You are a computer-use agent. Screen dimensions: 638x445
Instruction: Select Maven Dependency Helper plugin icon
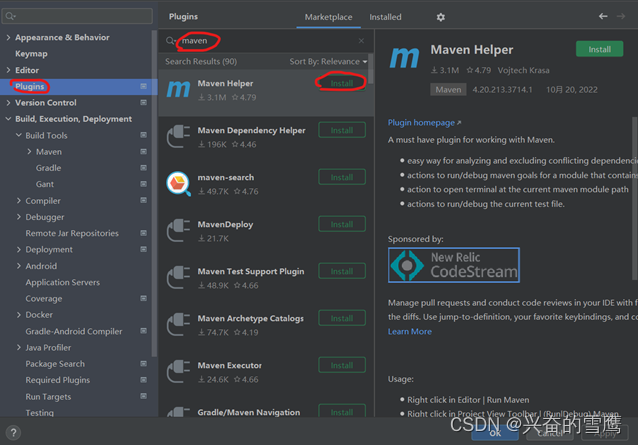178,136
